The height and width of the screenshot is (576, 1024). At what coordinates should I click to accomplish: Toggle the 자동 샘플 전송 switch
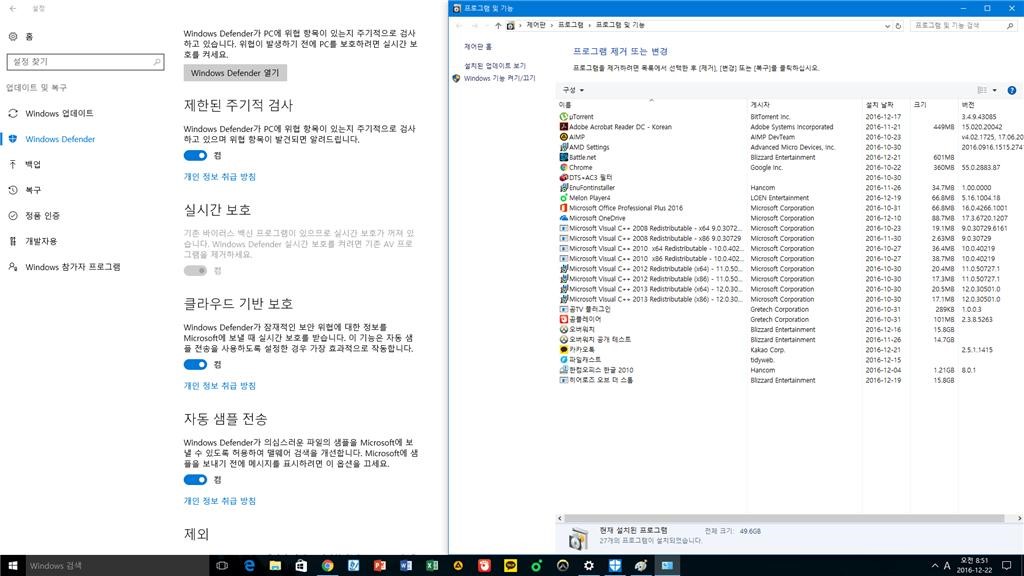(x=195, y=479)
